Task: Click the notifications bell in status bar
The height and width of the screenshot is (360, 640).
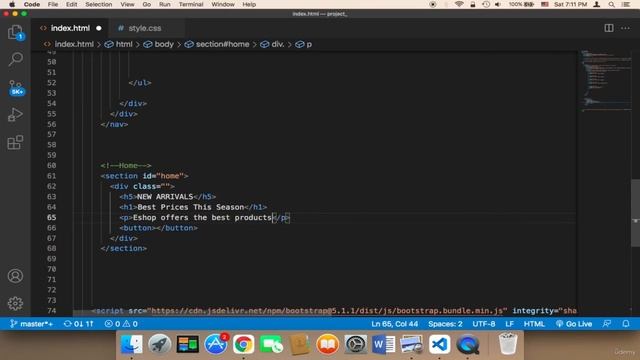Action: pos(626,324)
